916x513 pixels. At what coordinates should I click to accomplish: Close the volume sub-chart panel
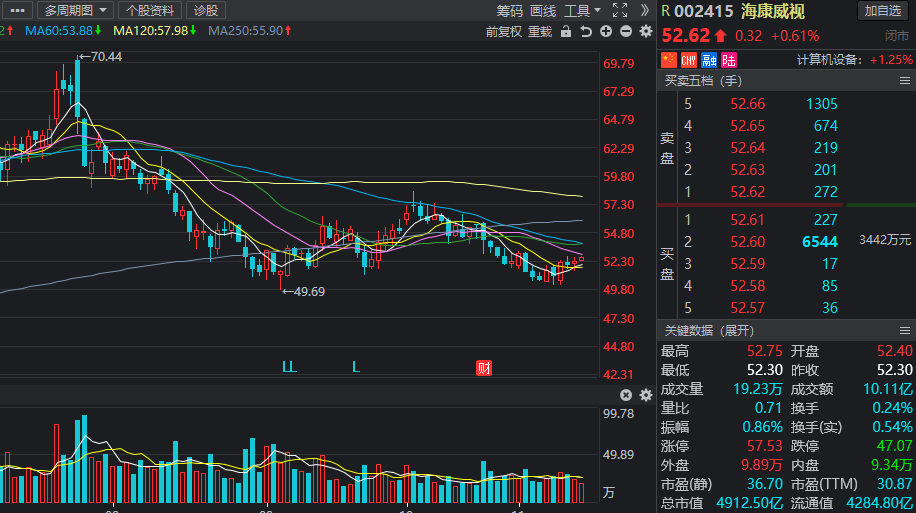pos(626,395)
